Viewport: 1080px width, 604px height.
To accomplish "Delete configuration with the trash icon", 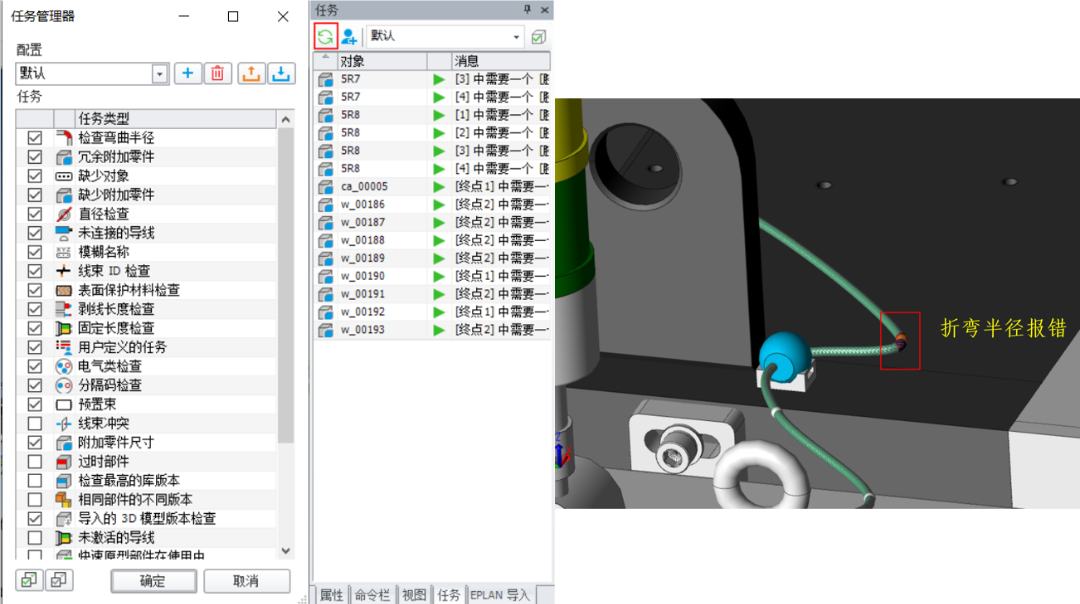I will tap(218, 74).
